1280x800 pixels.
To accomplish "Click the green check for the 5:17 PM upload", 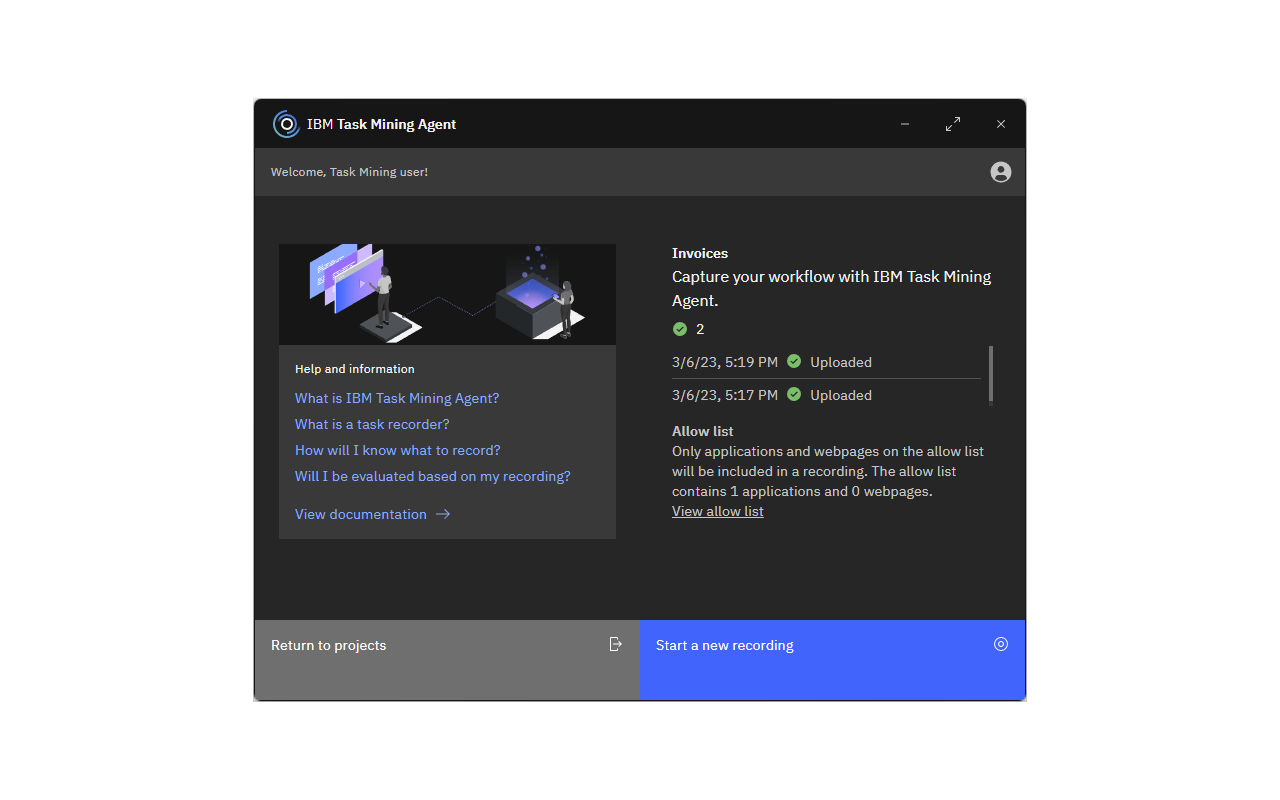I will coord(794,394).
